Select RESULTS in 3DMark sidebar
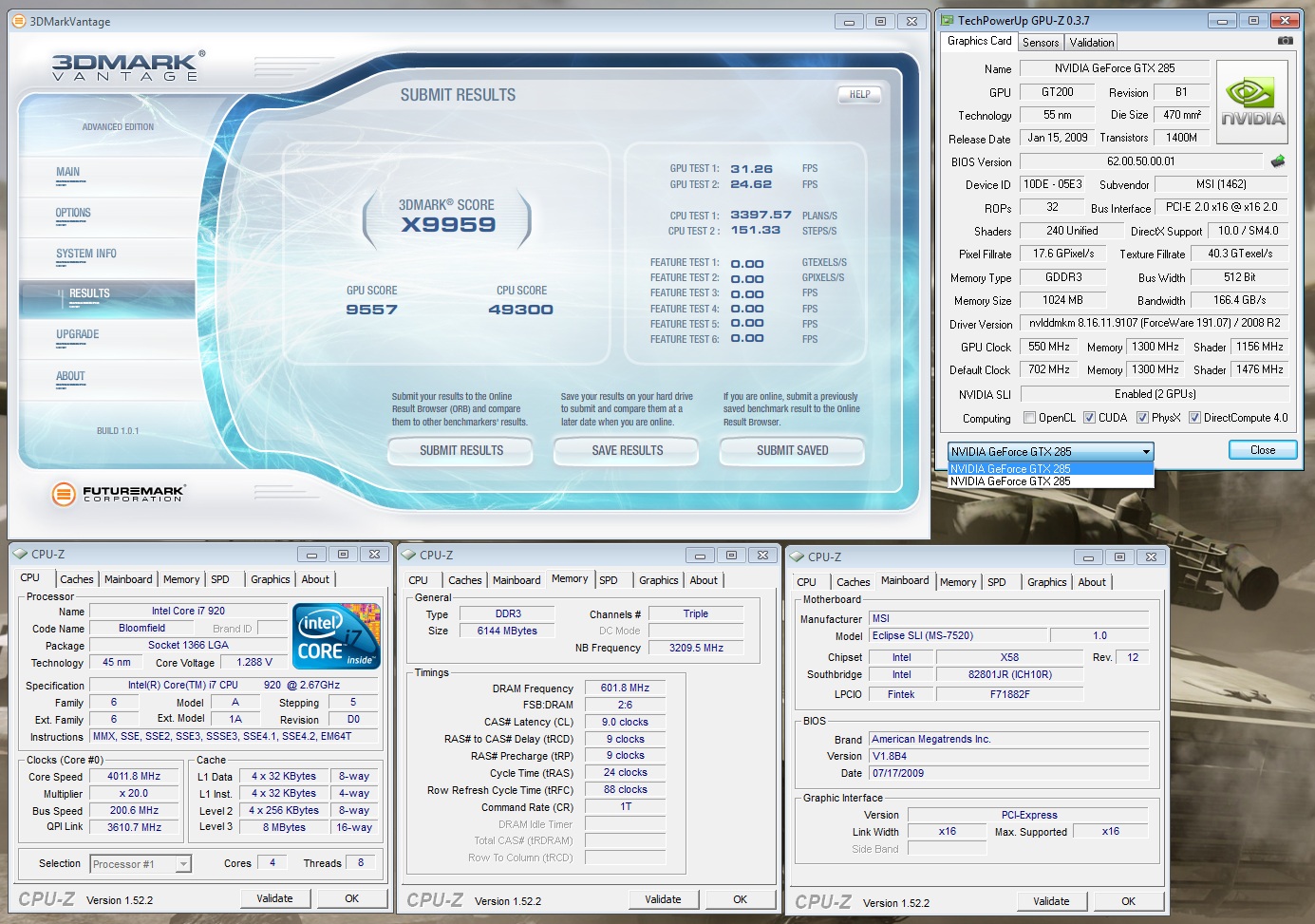 (107, 298)
